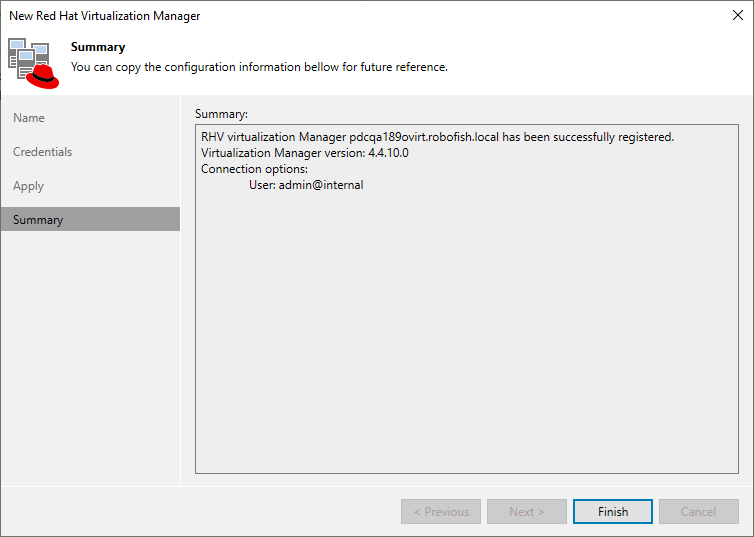This screenshot has width=754, height=537.
Task: Click the dialog title bar text
Action: pos(105,15)
